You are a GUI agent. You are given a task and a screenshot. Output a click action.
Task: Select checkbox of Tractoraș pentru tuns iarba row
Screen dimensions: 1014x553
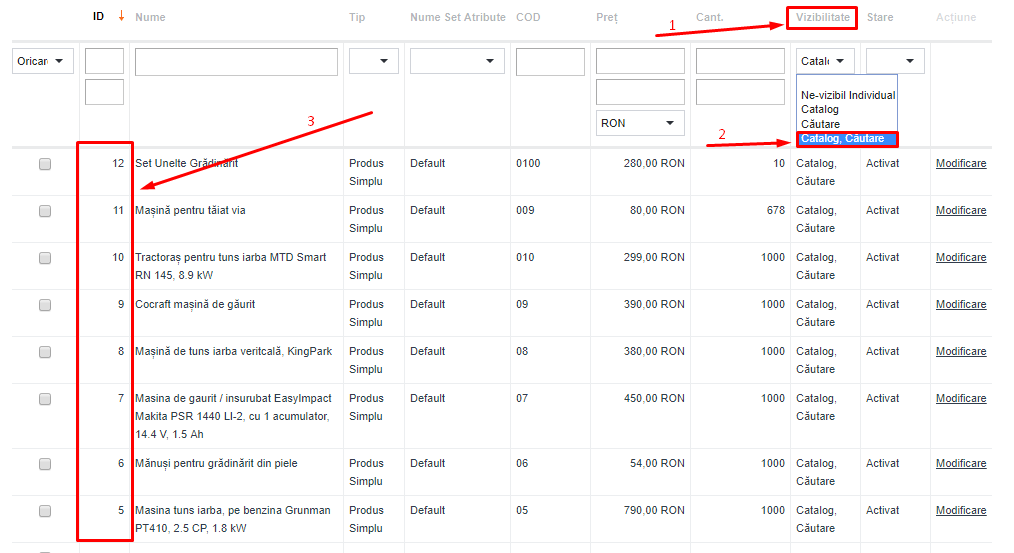(x=45, y=258)
